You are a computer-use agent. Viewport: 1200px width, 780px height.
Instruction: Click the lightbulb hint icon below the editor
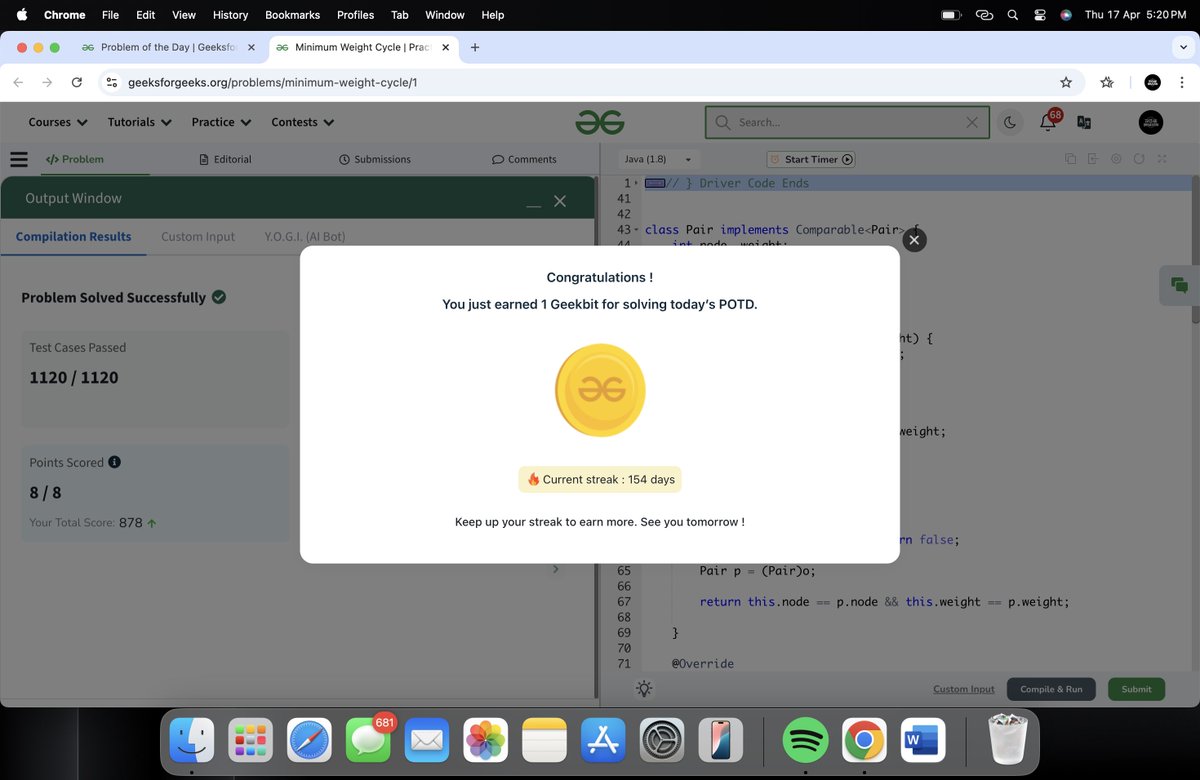pyautogui.click(x=644, y=689)
